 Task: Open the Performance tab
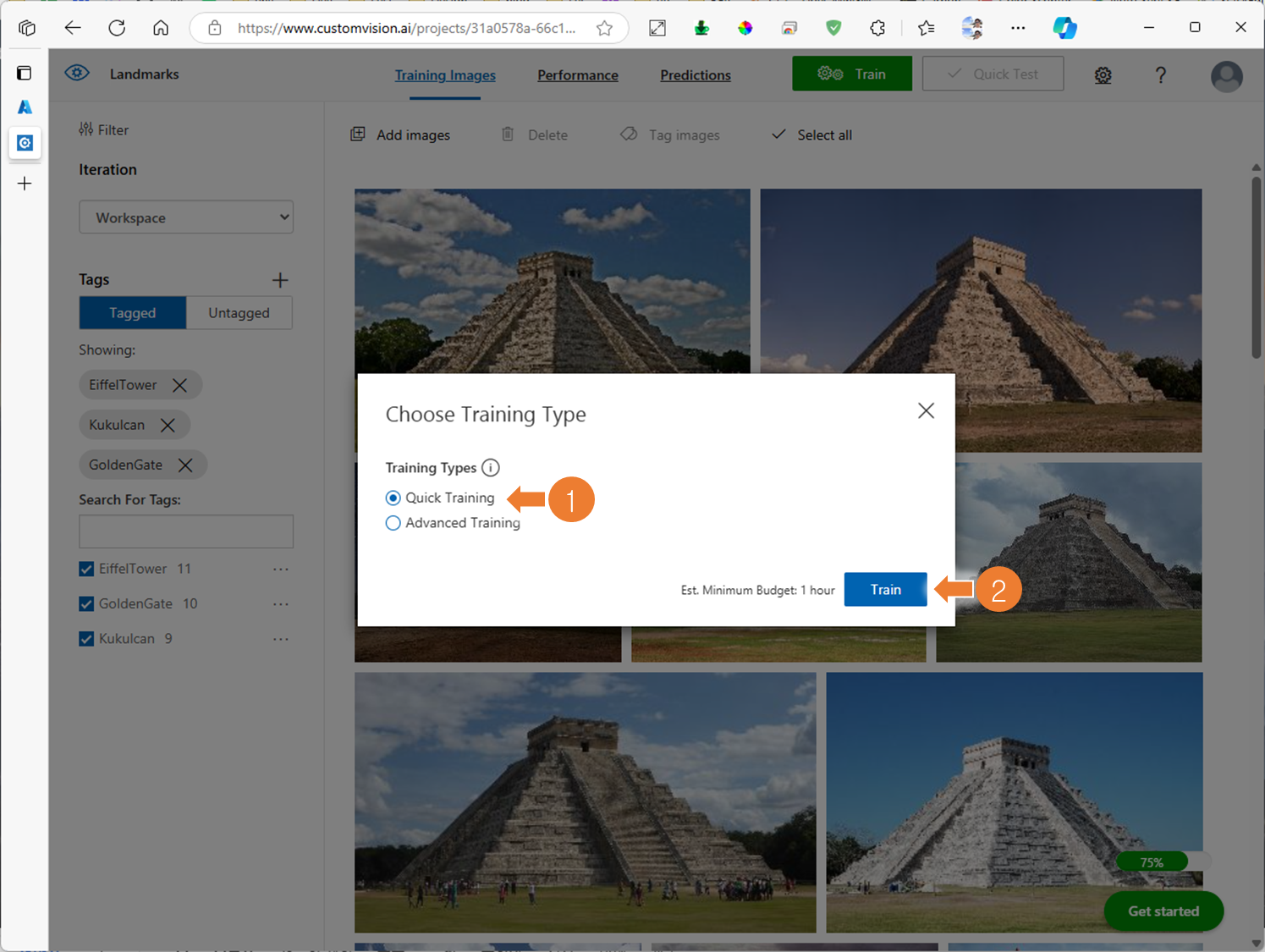pyautogui.click(x=578, y=75)
